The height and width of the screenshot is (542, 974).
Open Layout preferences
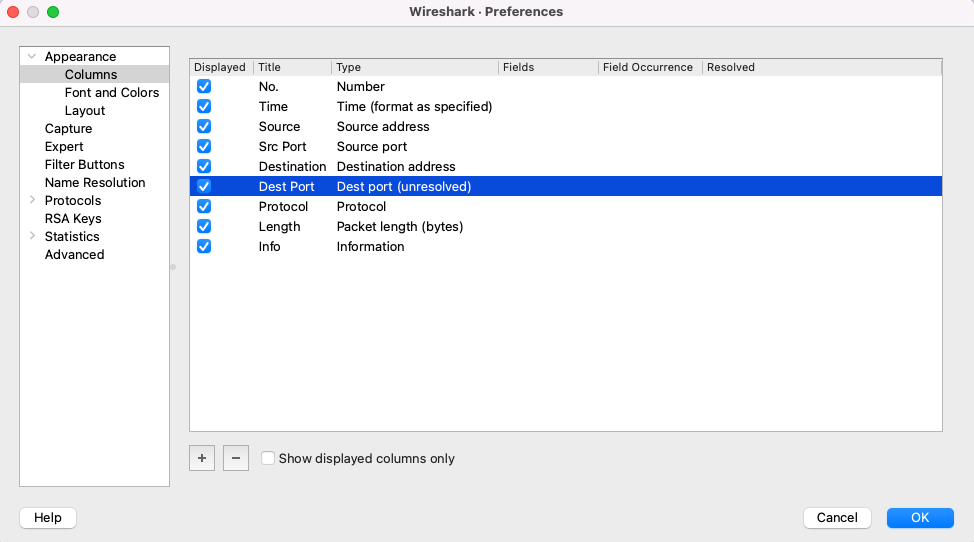click(x=84, y=111)
